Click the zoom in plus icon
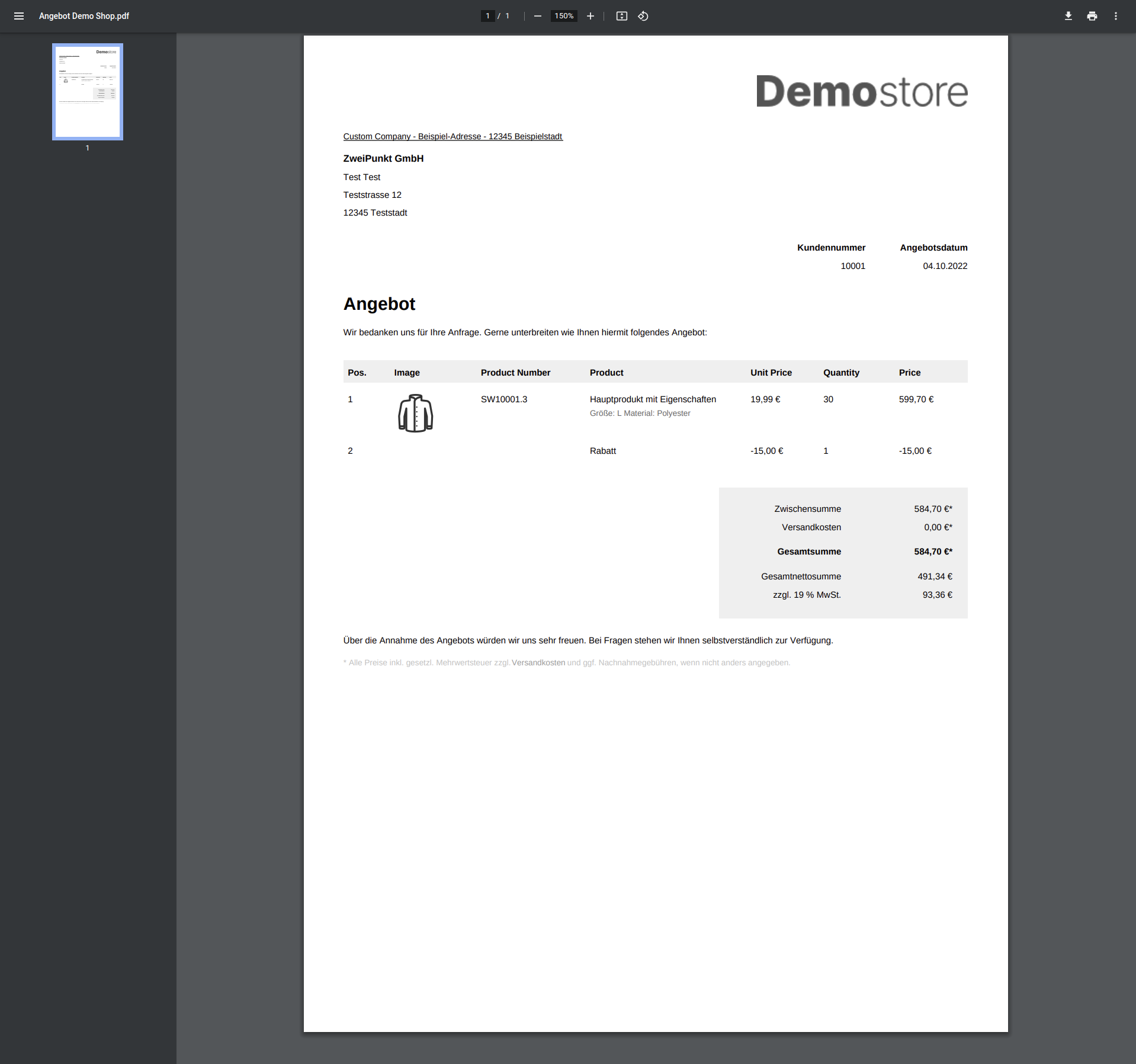 click(x=590, y=16)
